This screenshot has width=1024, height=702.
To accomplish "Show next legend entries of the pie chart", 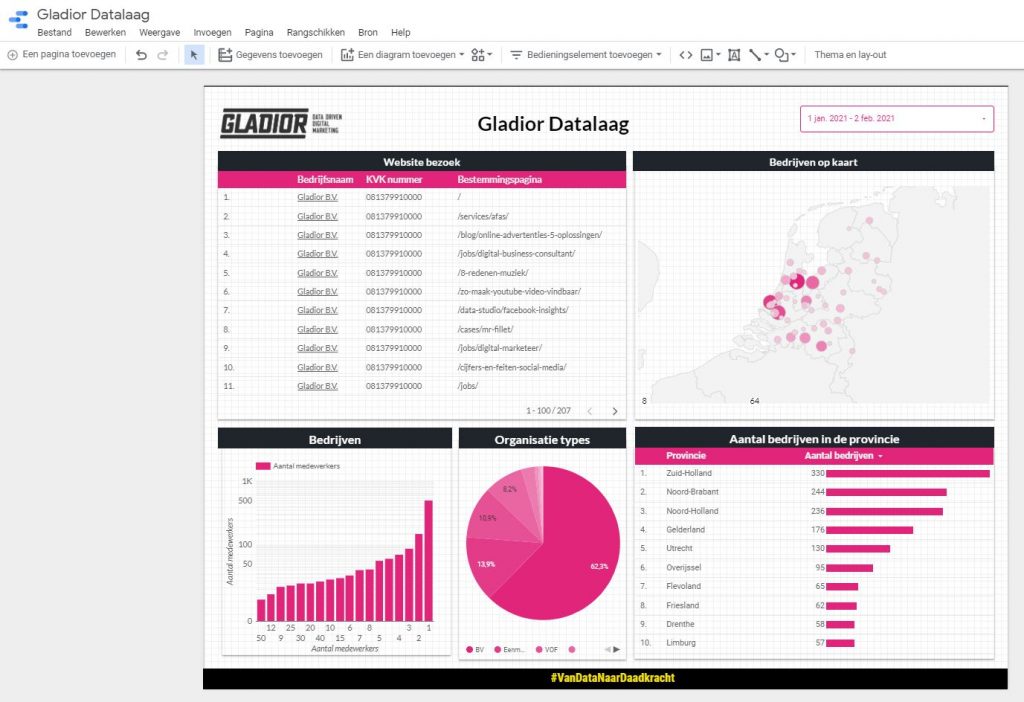I will pyautogui.click(x=616, y=649).
